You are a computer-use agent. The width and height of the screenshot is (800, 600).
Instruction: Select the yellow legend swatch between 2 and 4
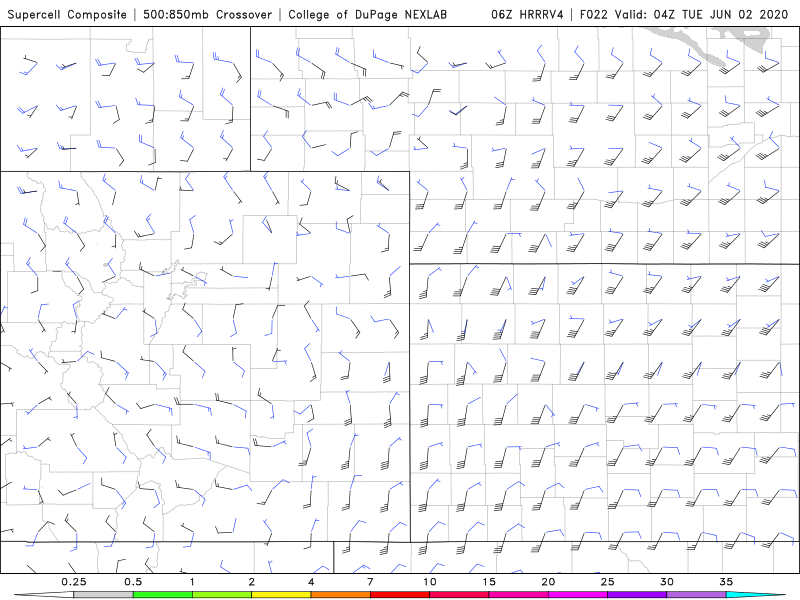point(281,595)
